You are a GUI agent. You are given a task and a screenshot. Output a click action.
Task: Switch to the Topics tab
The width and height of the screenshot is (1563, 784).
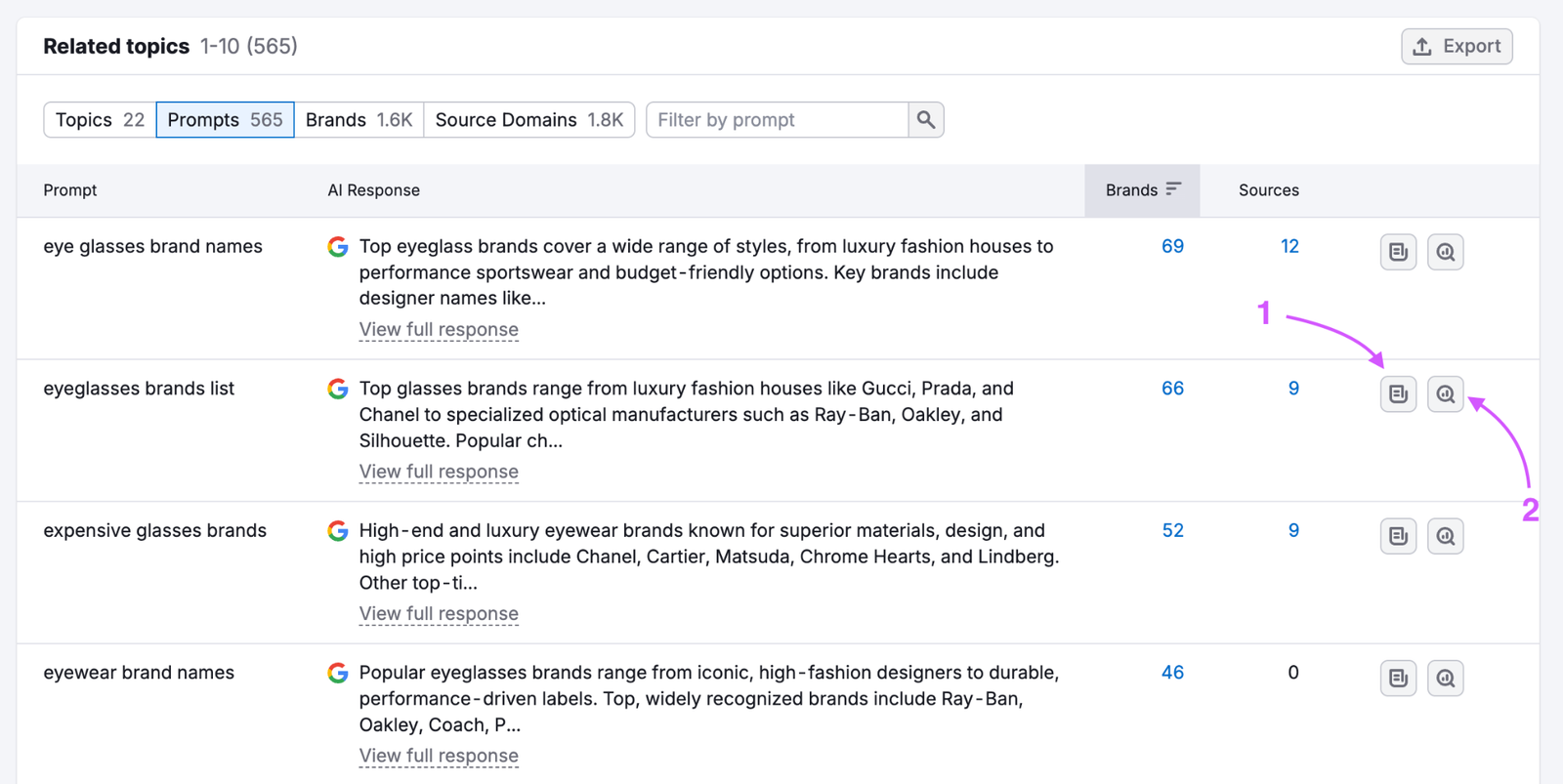[x=100, y=120]
